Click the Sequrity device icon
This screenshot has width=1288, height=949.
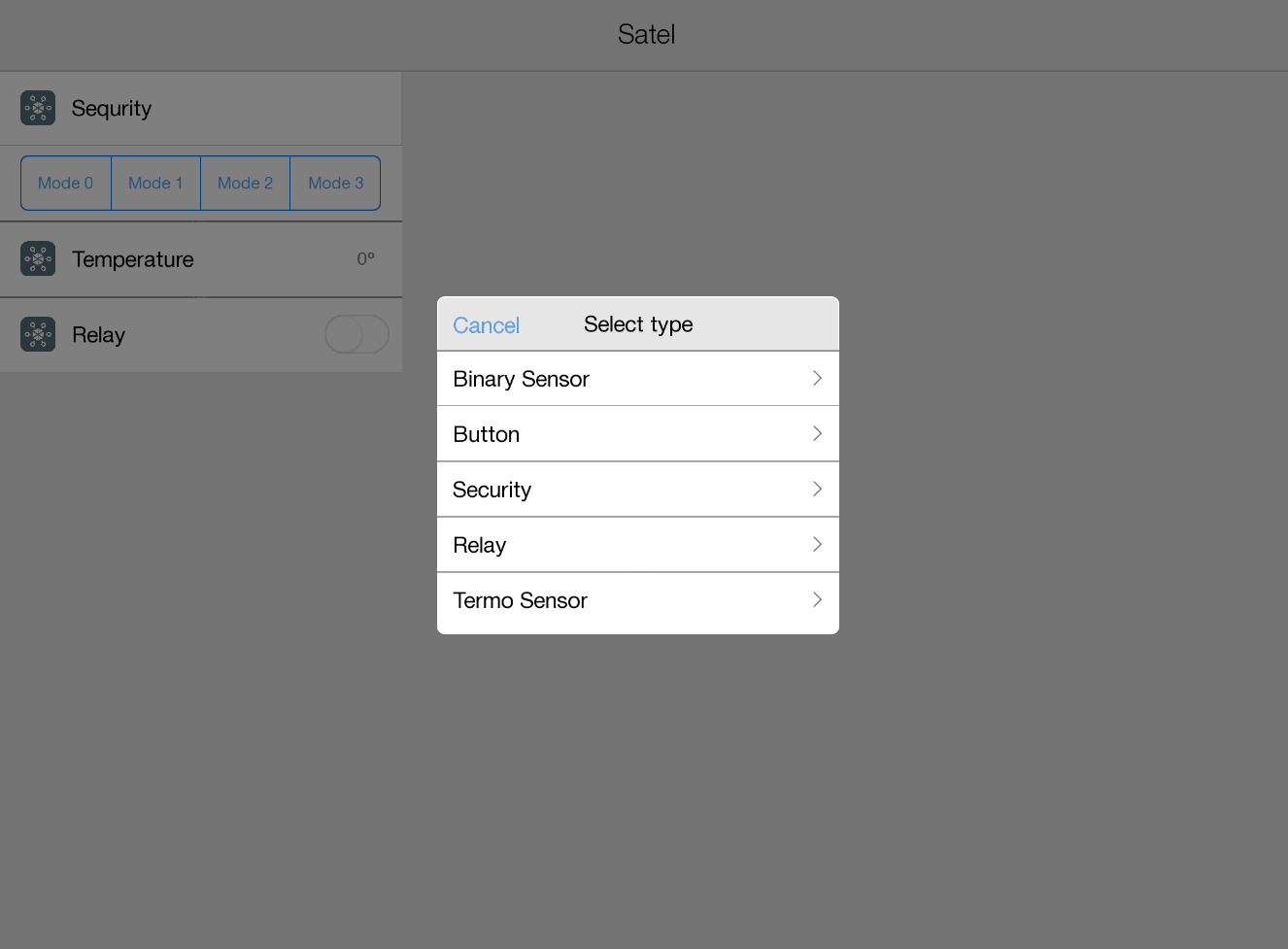point(38,109)
